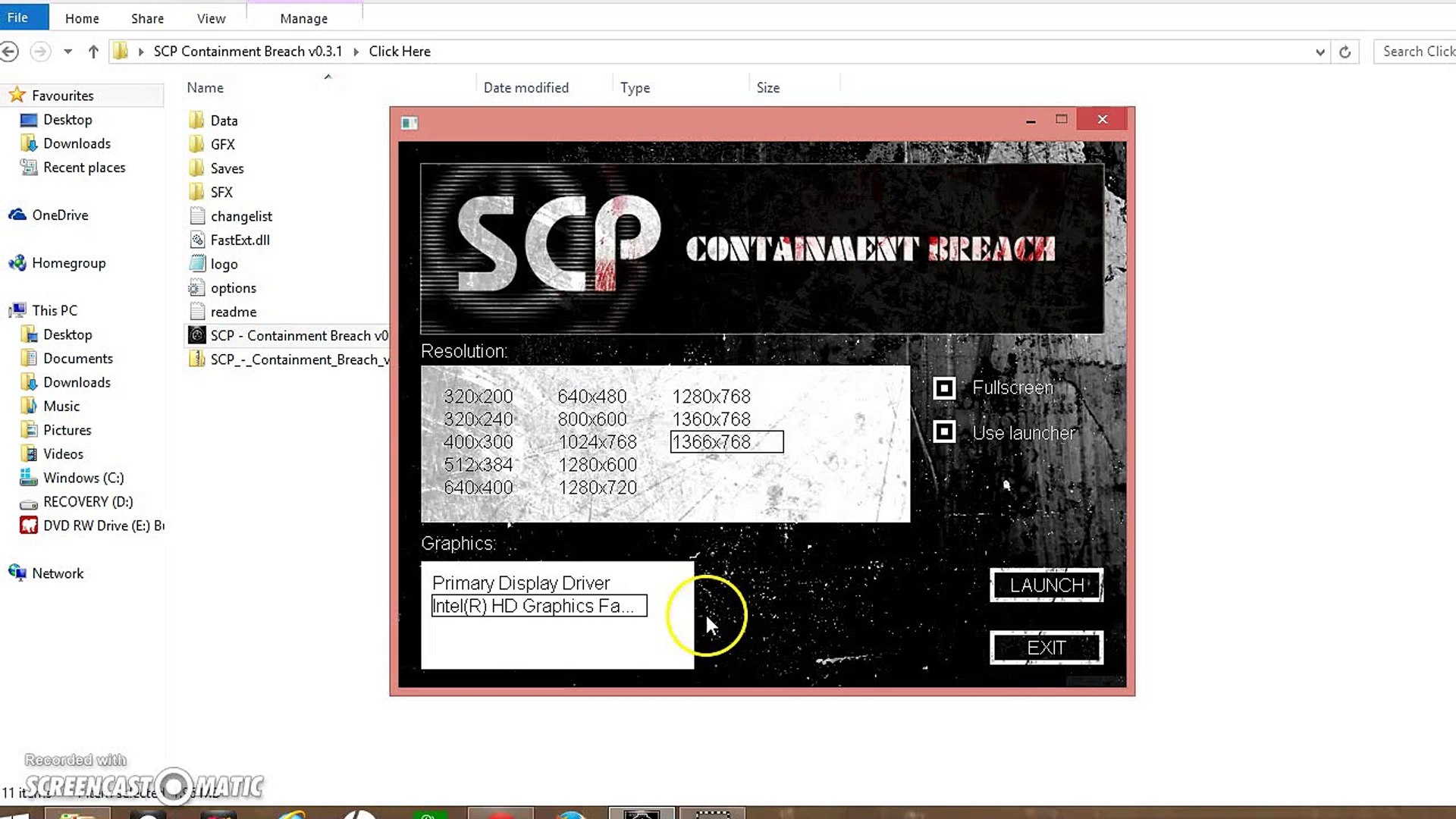
Task: Expand the breadcrumb arrow after SCP Containment Breach v0.3.1
Action: tap(356, 52)
